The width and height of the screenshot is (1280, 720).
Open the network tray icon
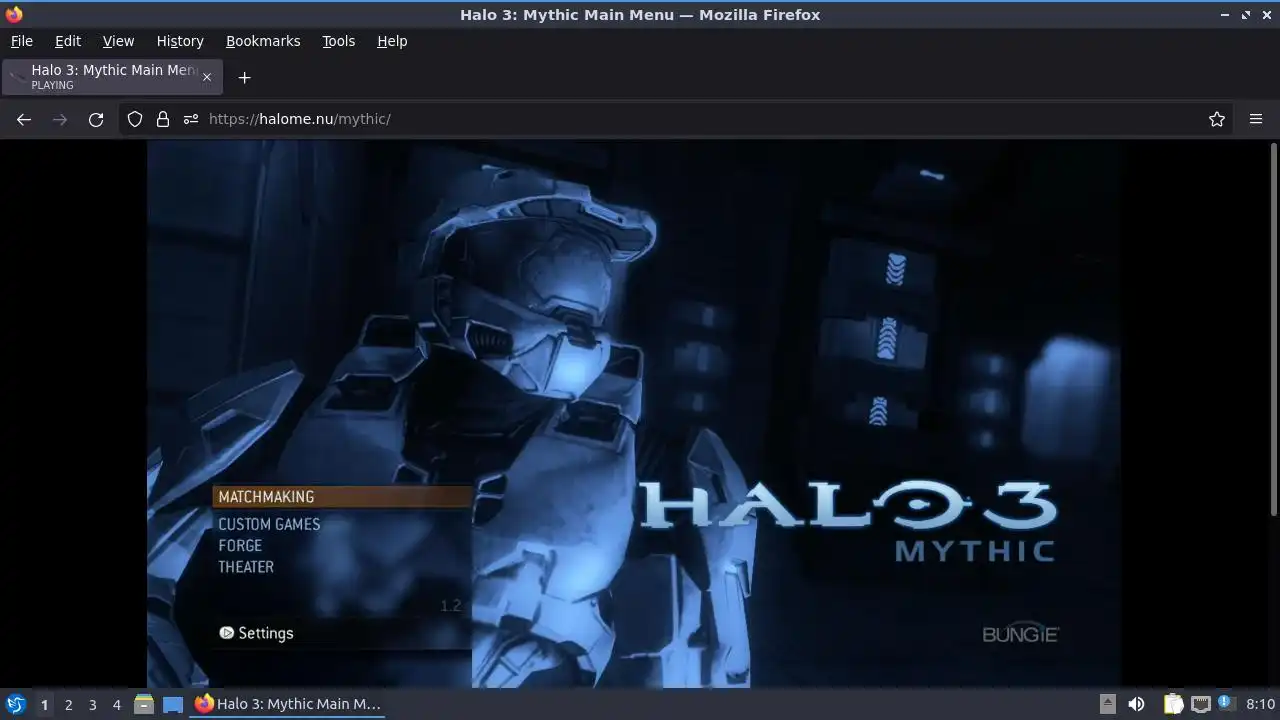(1200, 704)
